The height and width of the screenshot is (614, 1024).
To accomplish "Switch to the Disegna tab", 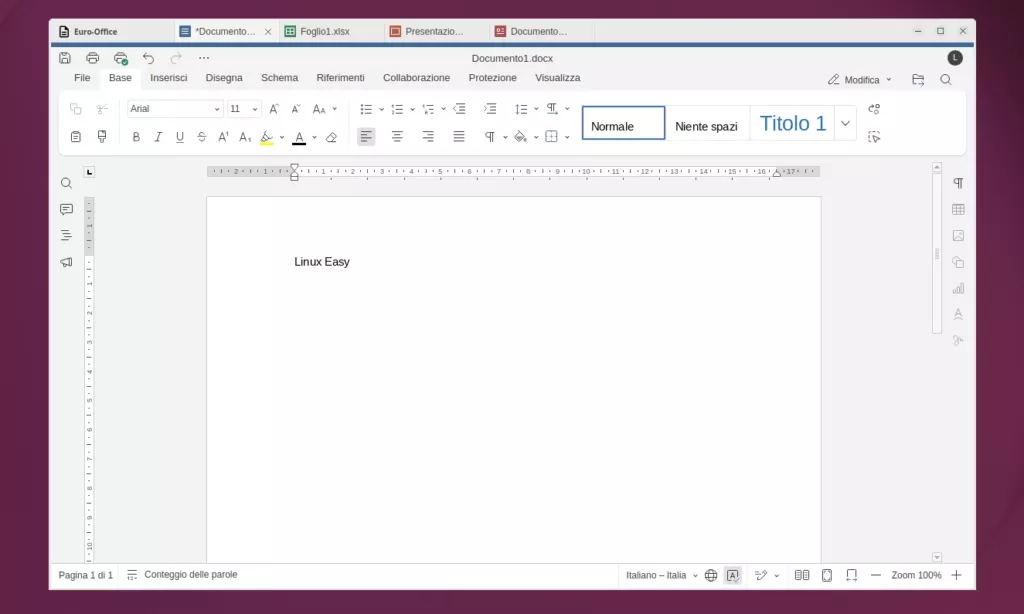I will click(224, 78).
